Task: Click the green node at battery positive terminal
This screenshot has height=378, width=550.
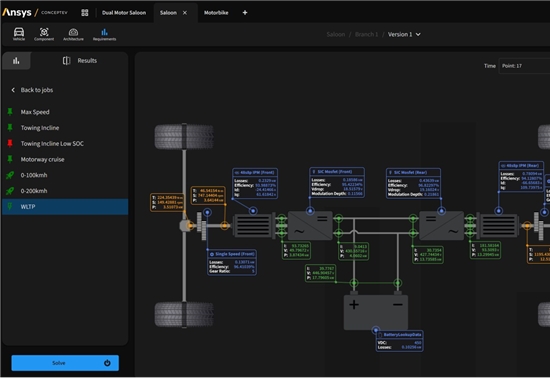Action: (354, 283)
